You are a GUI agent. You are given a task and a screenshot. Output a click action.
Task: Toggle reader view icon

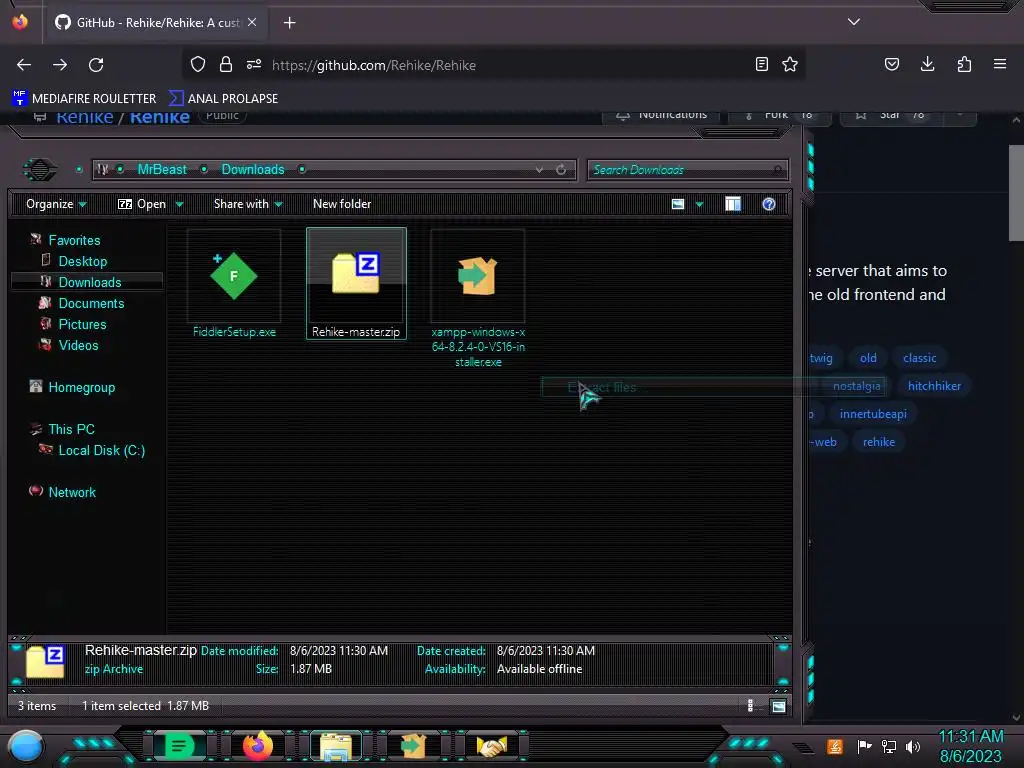pos(761,64)
